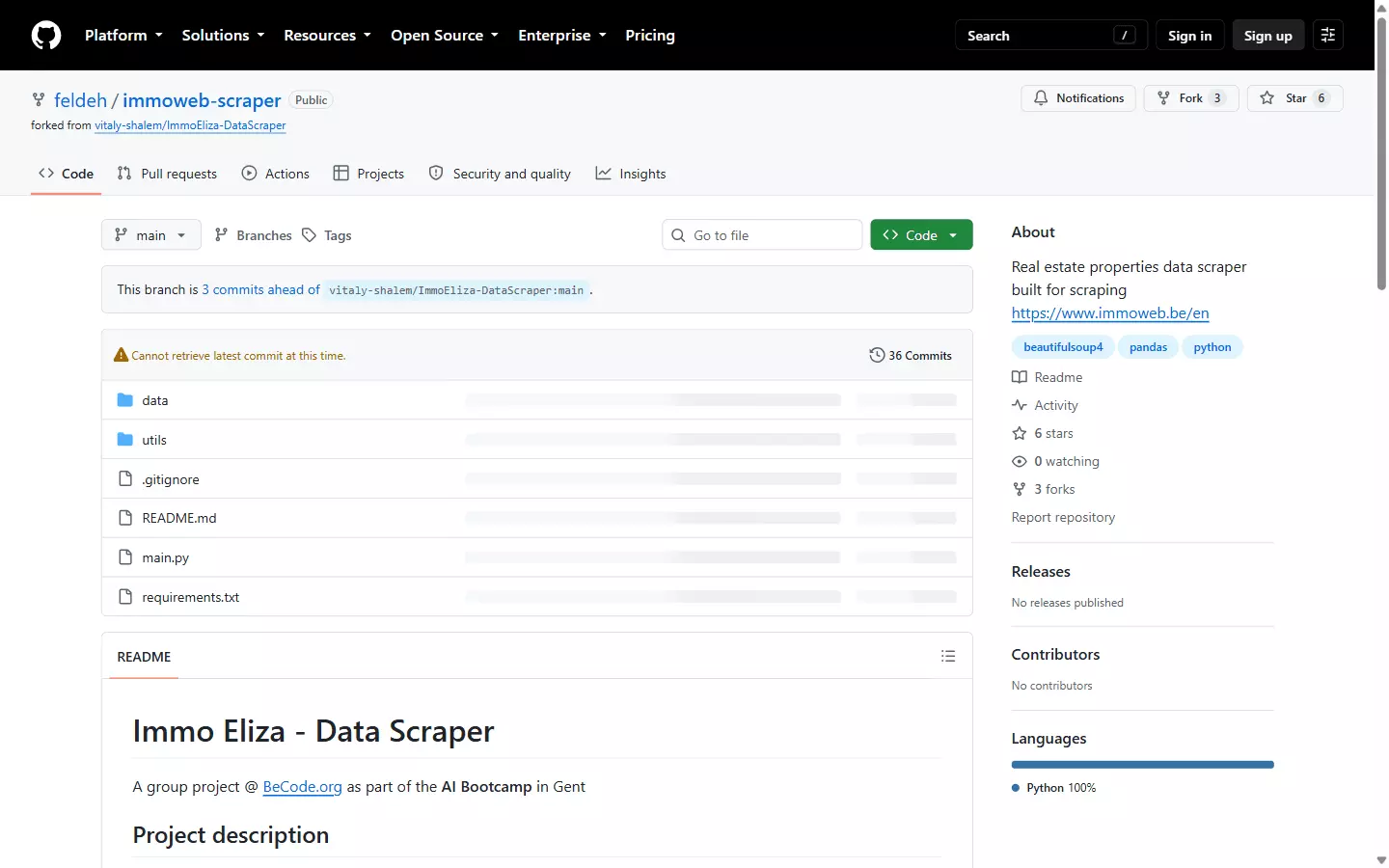Open the feldeh owner profile link
The height and width of the screenshot is (868, 1389).
pyautogui.click(x=81, y=100)
